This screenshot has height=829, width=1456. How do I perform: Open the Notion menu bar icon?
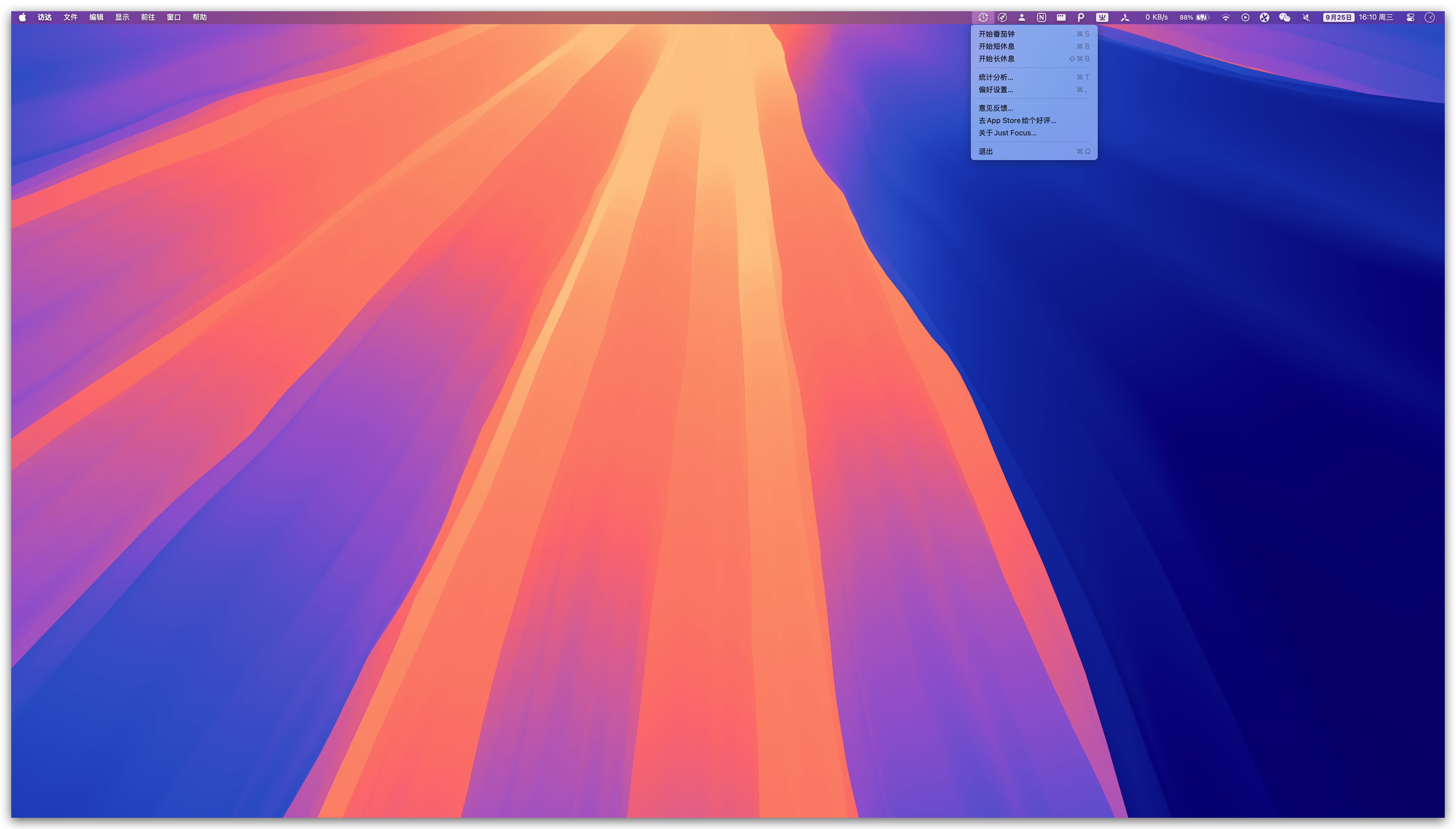coord(1041,17)
